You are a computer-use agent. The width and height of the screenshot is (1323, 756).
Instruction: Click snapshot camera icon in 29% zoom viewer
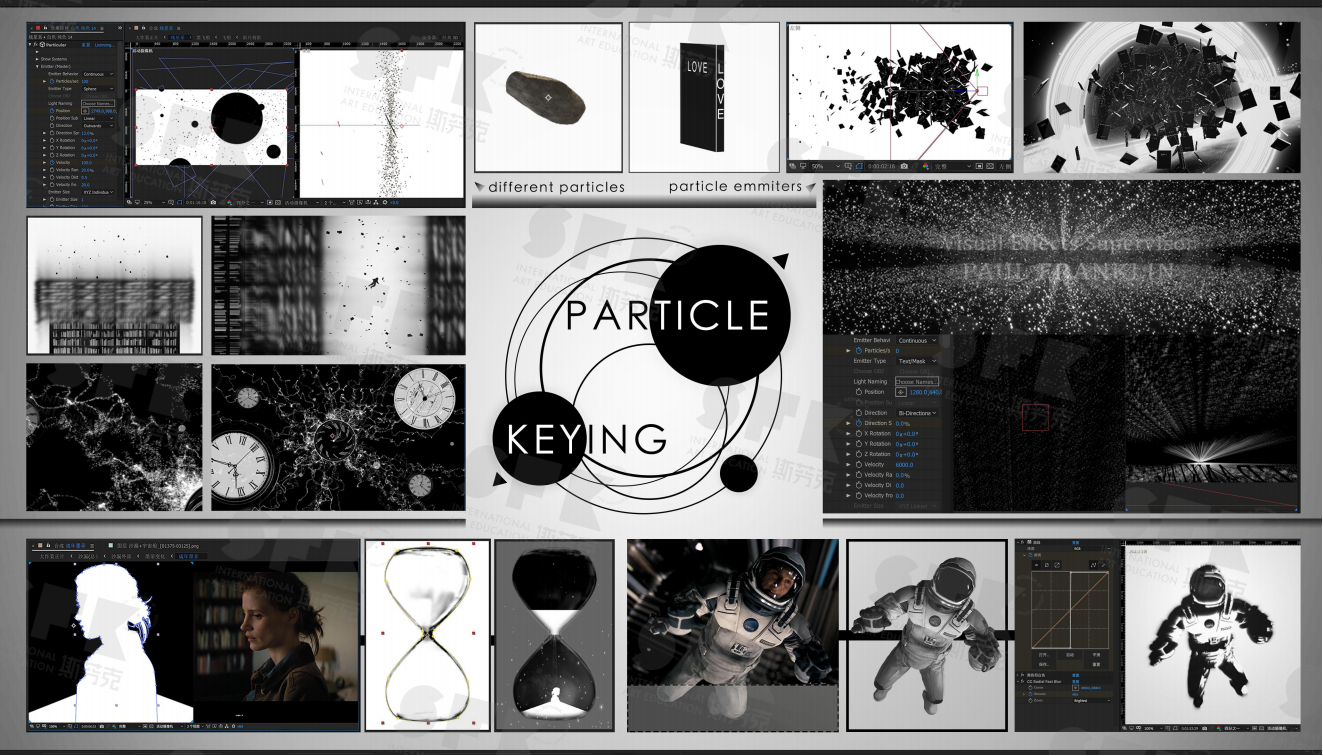point(214,201)
